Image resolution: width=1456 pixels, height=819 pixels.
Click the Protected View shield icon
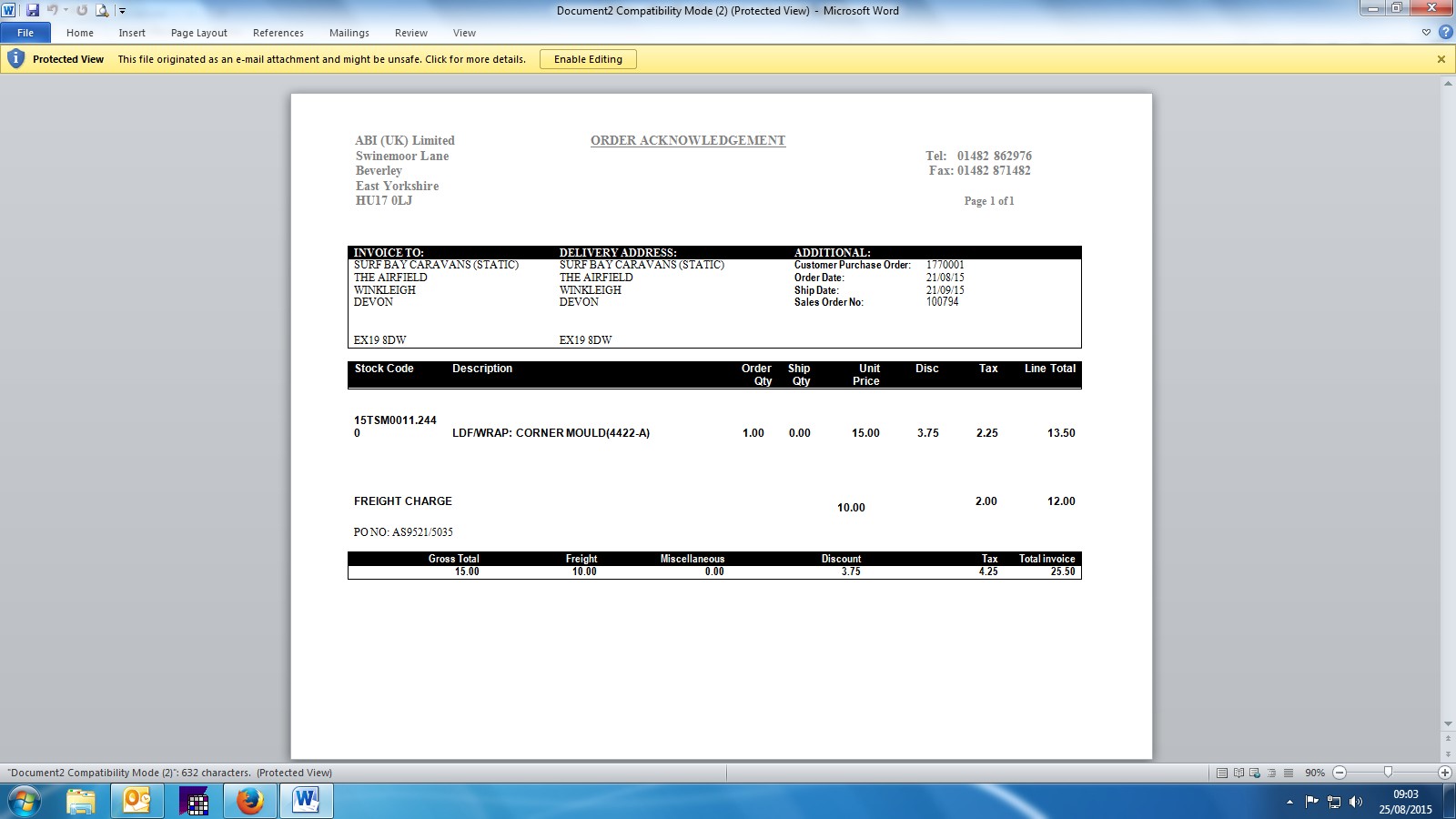15,59
